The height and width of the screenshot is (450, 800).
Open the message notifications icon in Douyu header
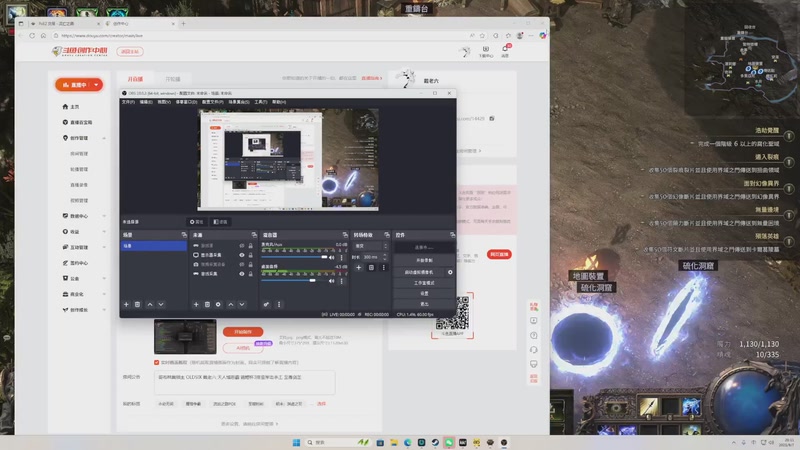[505, 49]
